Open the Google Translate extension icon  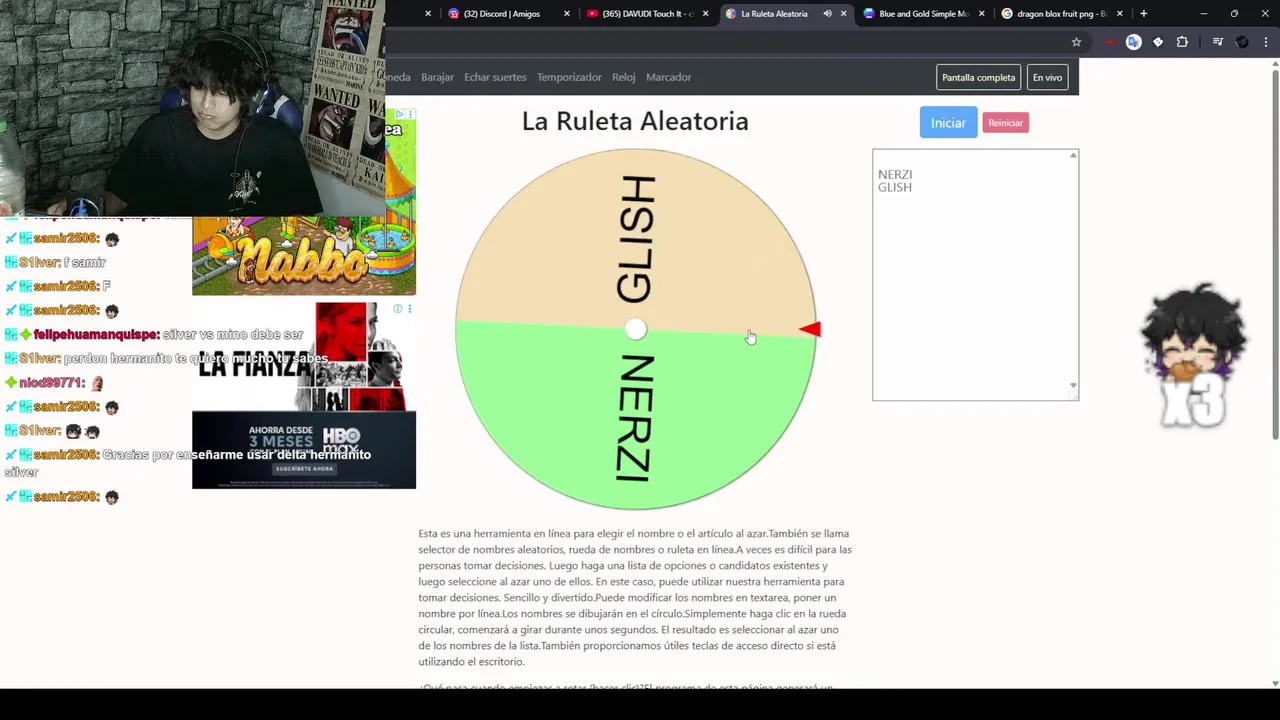coord(1133,42)
